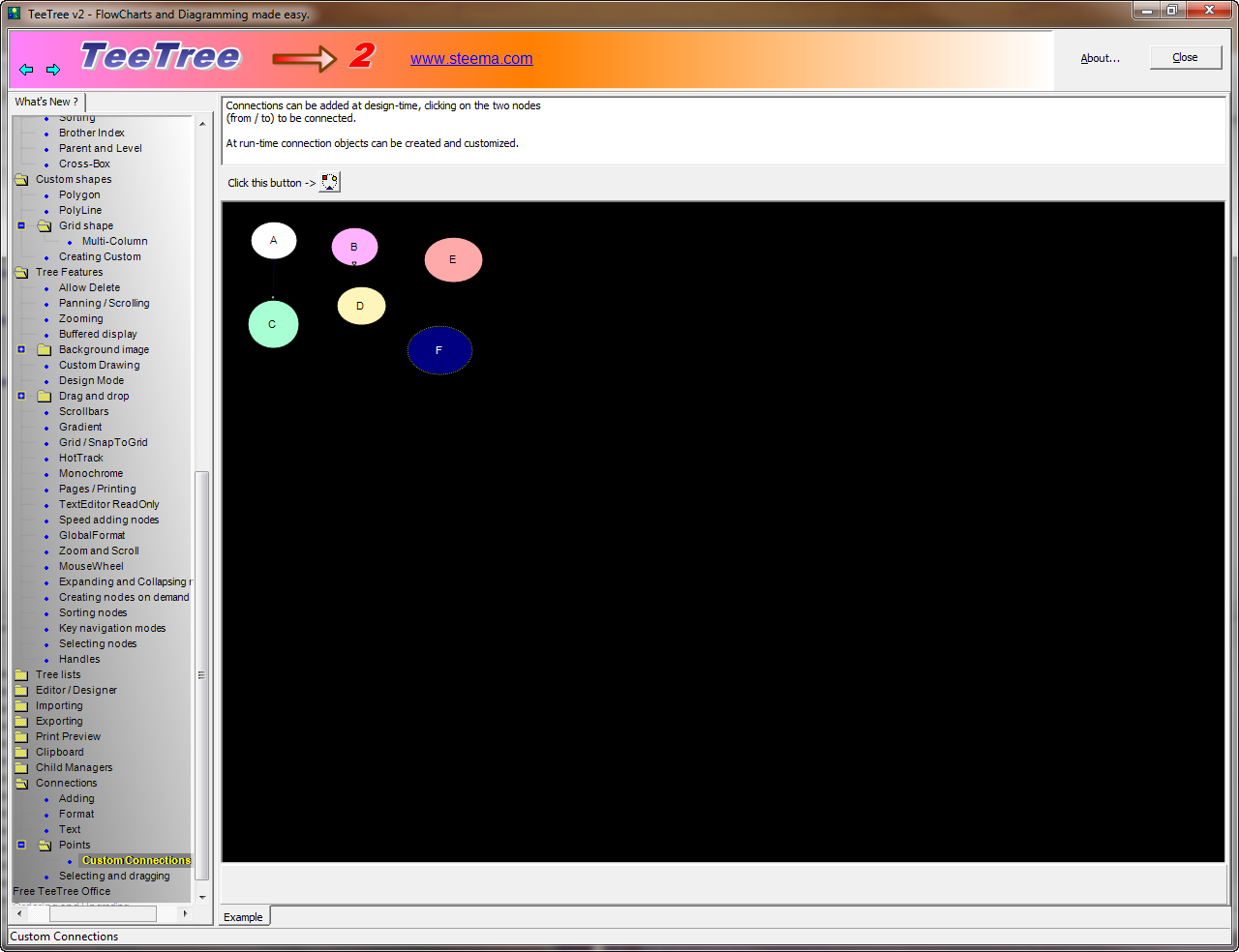Screen dimensions: 1239x952
Task: Collapse the Points node
Action: coord(21,845)
